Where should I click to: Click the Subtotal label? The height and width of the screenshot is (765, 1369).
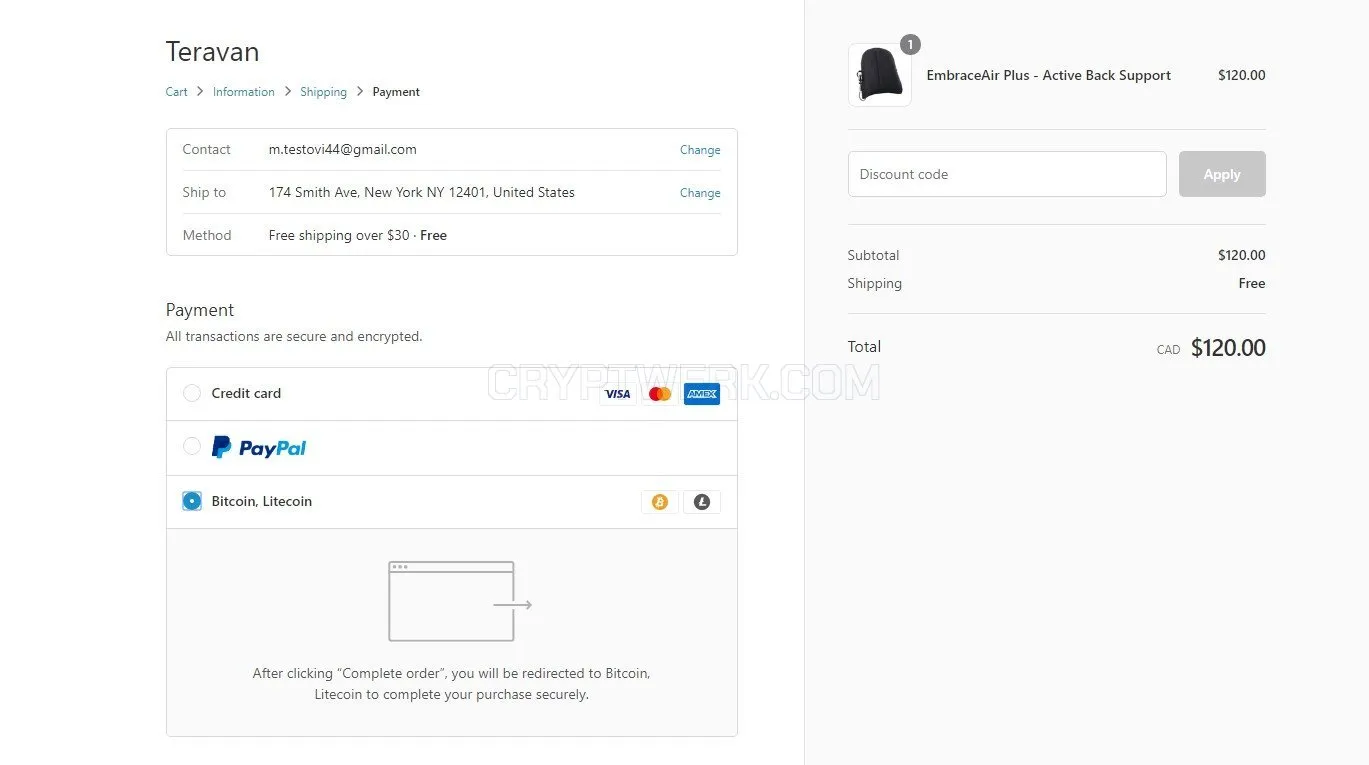coord(874,255)
